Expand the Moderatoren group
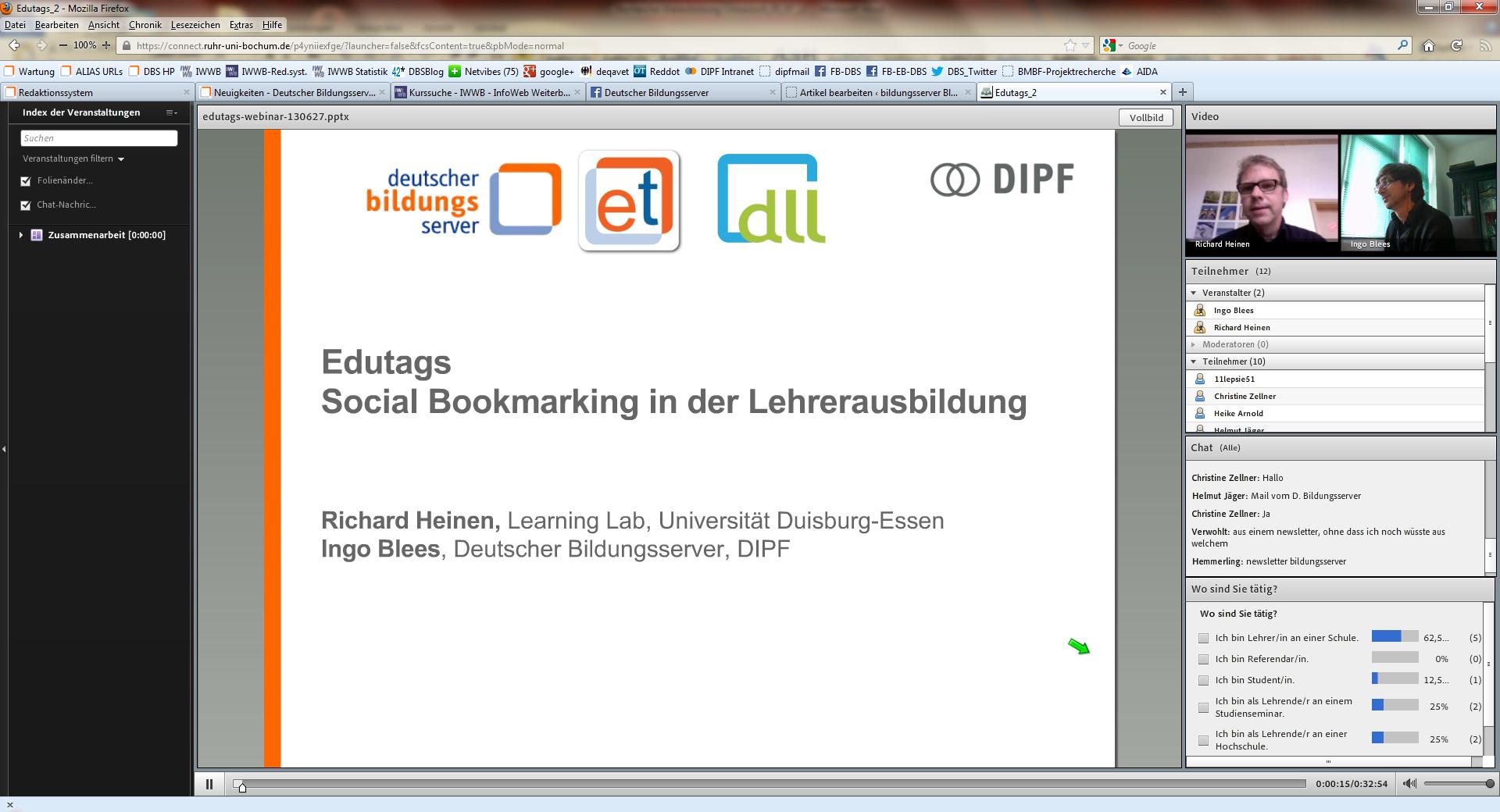 [1194, 344]
